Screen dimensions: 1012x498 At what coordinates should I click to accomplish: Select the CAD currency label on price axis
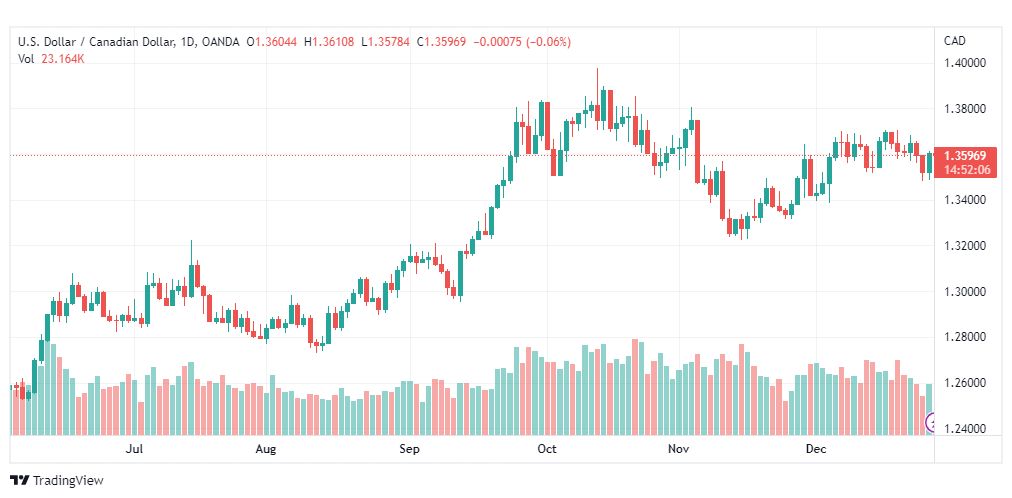pos(955,41)
